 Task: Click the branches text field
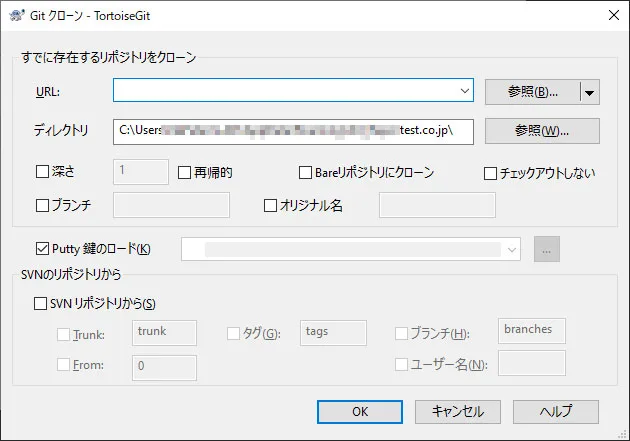pyautogui.click(x=532, y=331)
